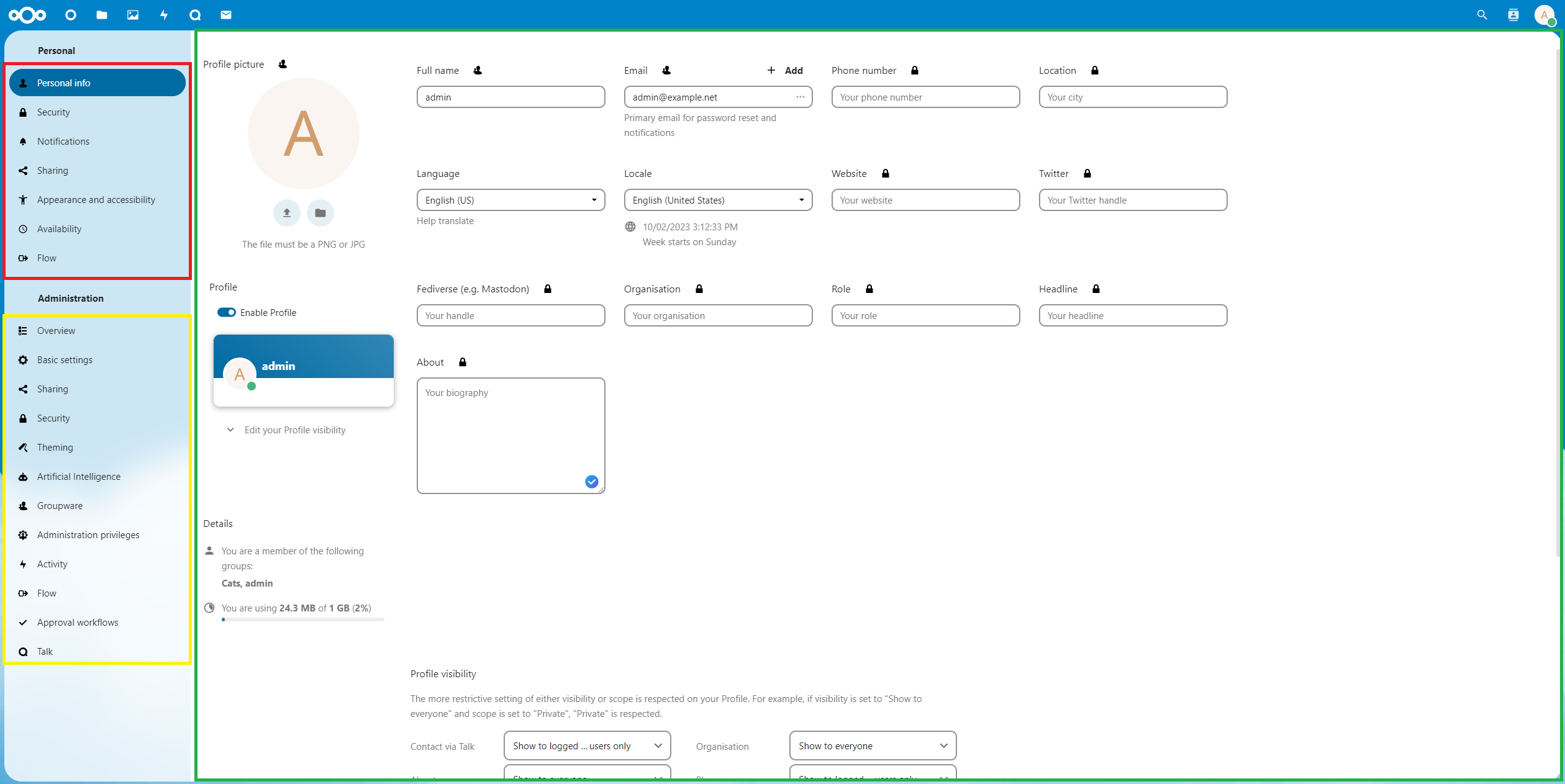Change Full name scope via its federation icon

pos(478,70)
